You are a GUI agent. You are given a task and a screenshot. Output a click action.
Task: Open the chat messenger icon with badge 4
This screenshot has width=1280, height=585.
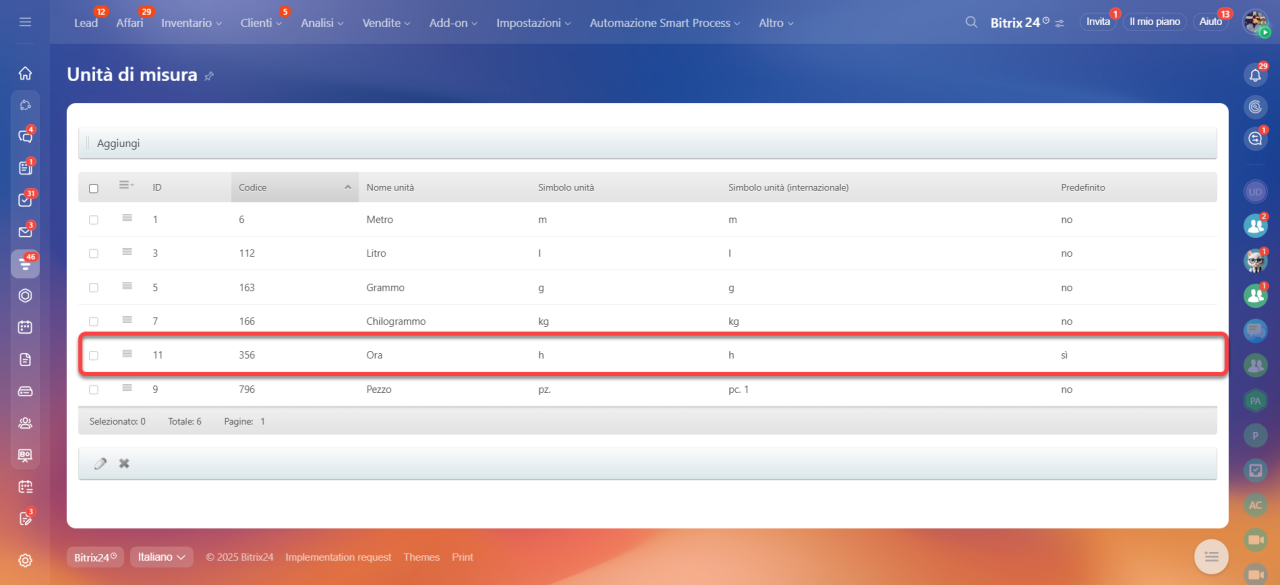tap(25, 136)
